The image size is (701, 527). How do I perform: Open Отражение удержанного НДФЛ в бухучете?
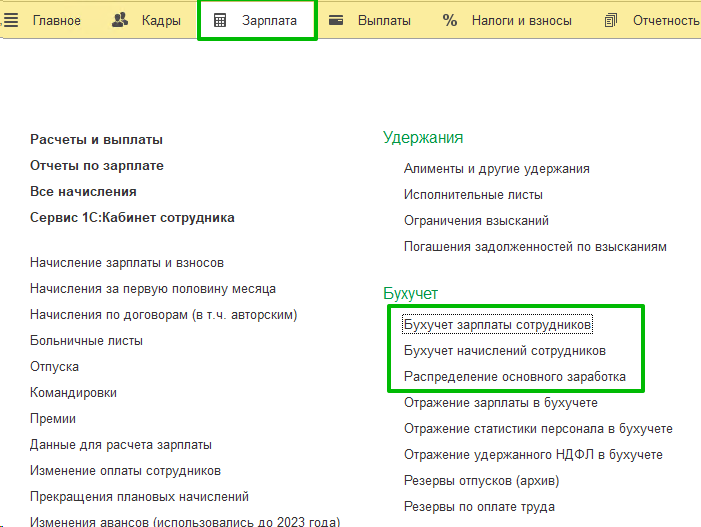tap(533, 455)
